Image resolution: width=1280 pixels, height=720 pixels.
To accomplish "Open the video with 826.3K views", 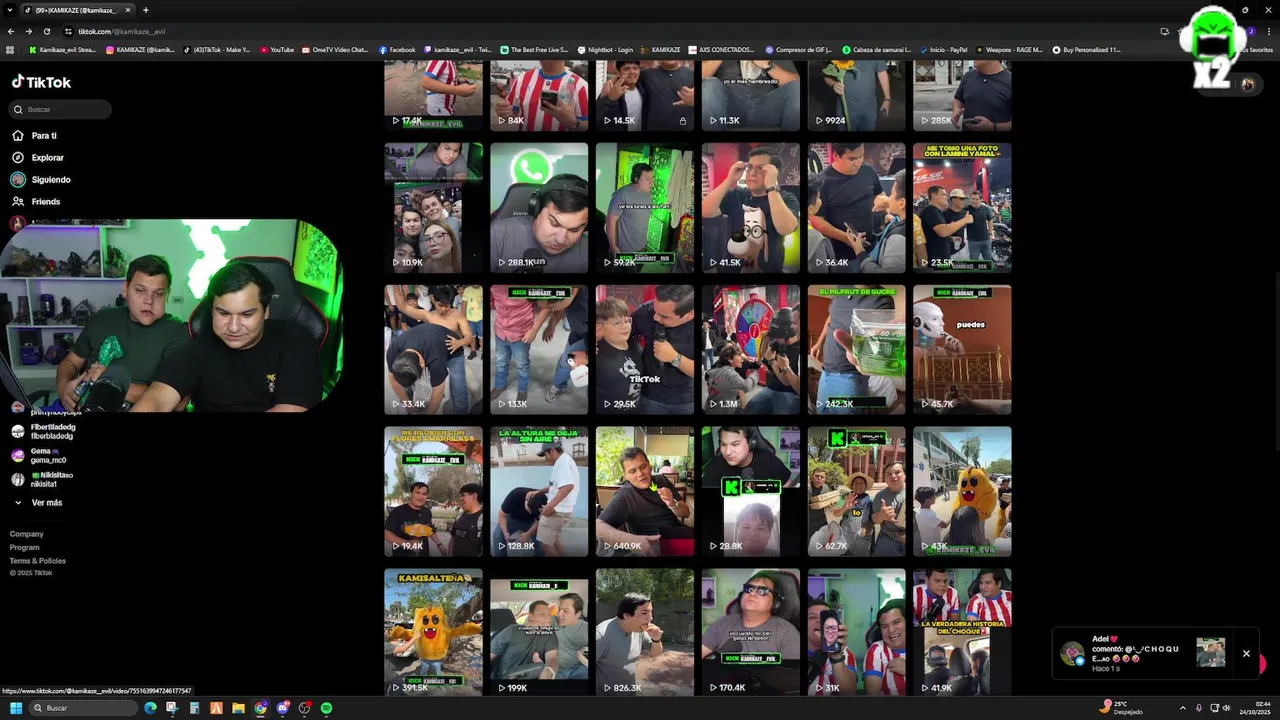I will tap(645, 633).
